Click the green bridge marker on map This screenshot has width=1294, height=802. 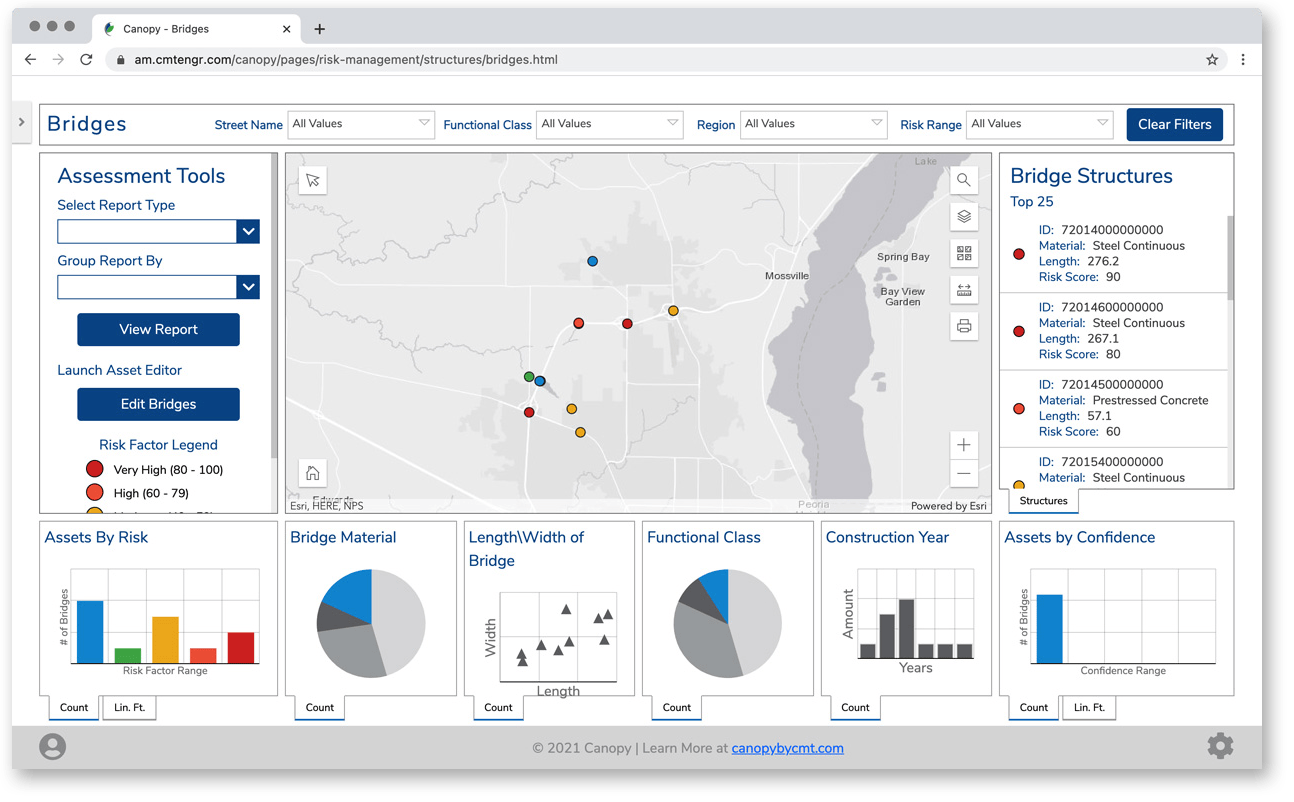[529, 377]
